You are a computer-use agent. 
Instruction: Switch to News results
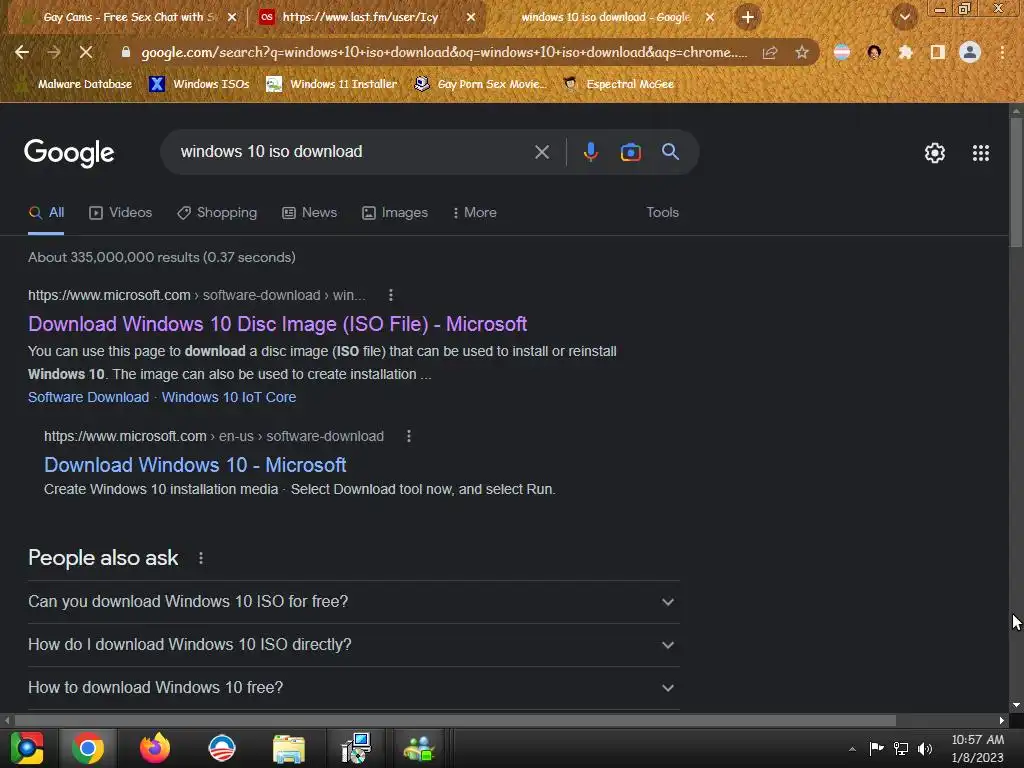coord(310,213)
